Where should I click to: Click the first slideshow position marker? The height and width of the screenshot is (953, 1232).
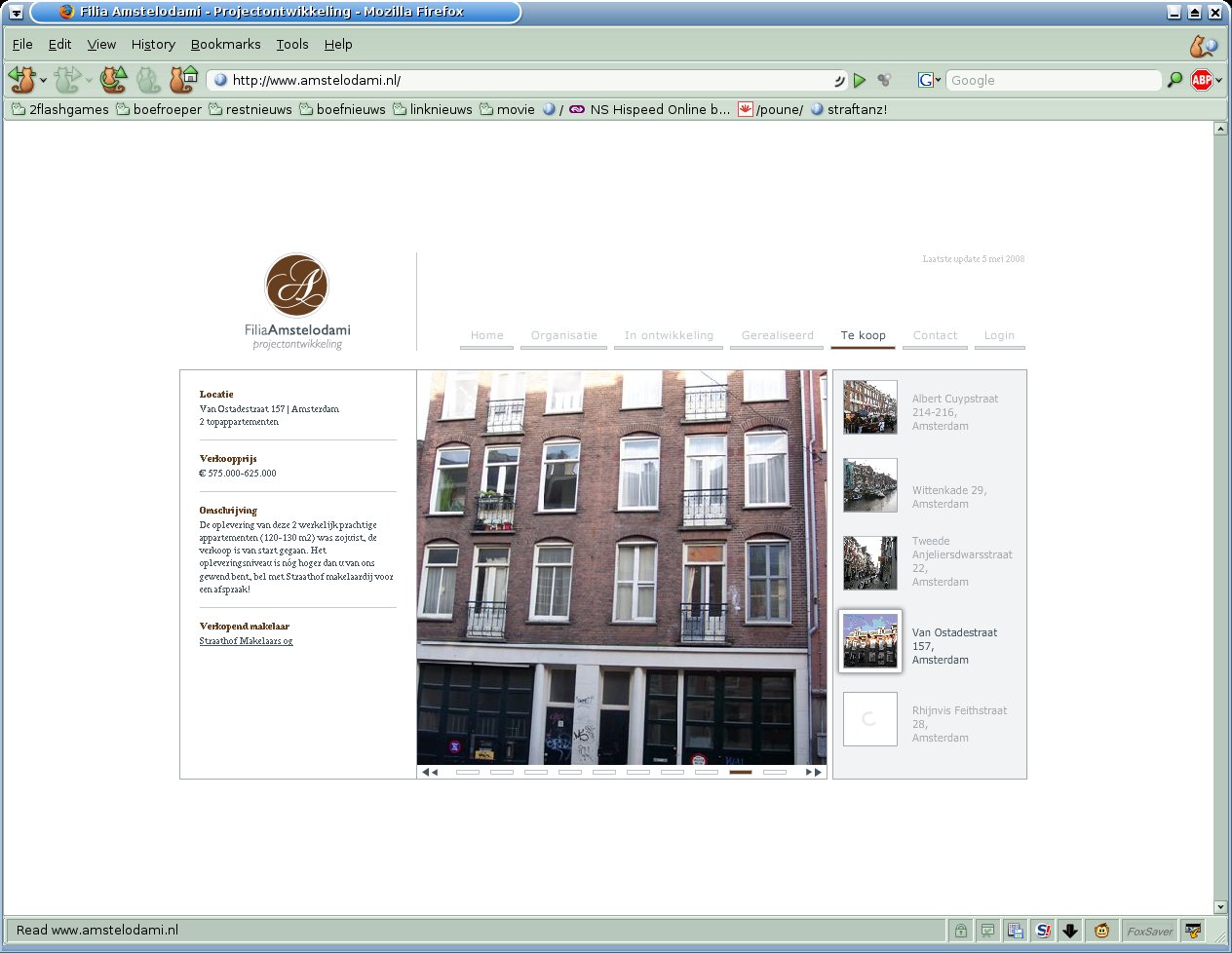point(467,772)
